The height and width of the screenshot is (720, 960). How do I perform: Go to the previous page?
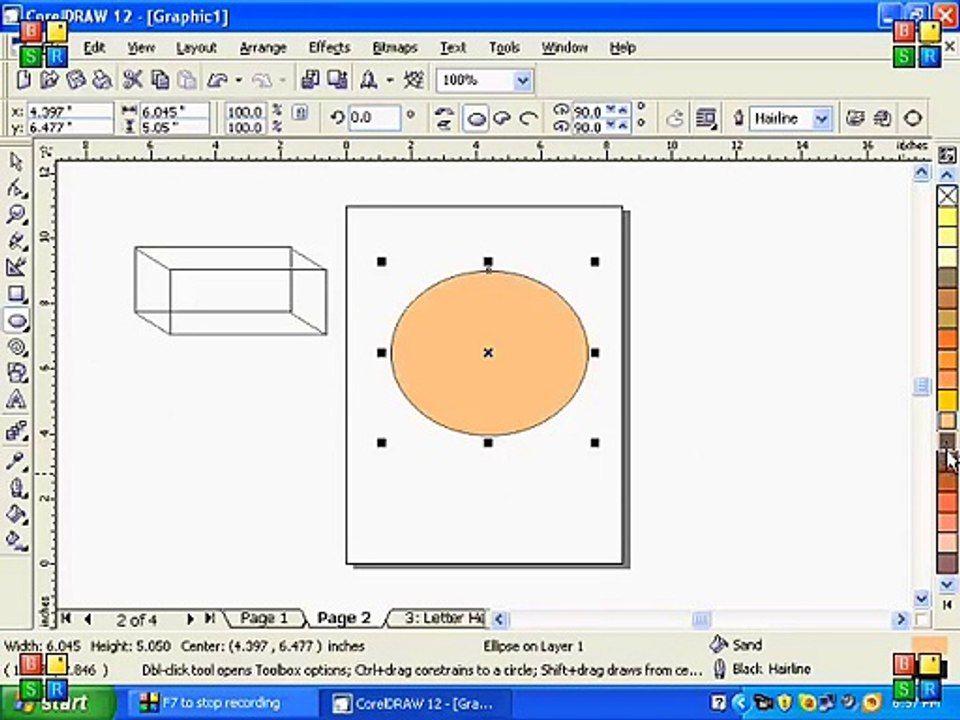pos(88,619)
